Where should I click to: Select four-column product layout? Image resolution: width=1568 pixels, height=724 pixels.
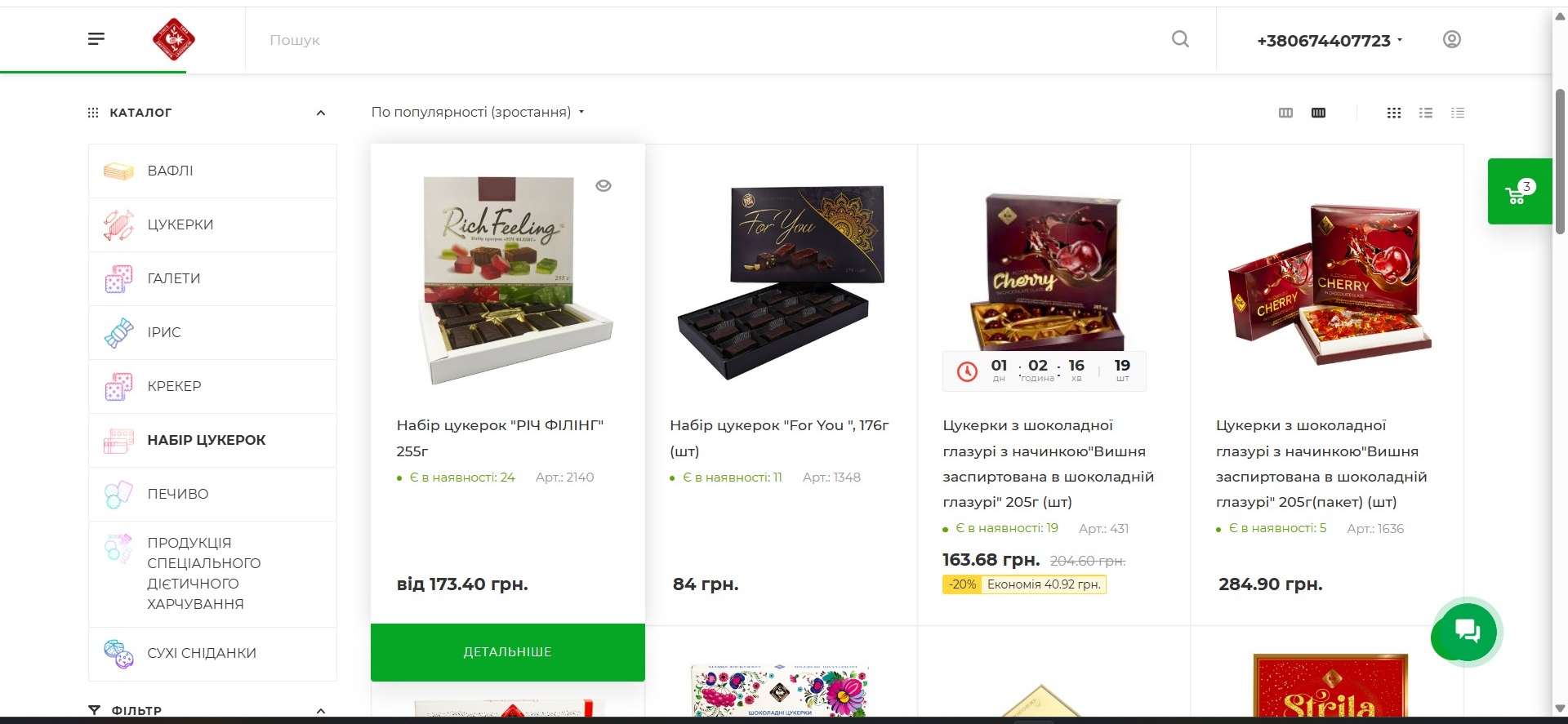pos(1318,113)
